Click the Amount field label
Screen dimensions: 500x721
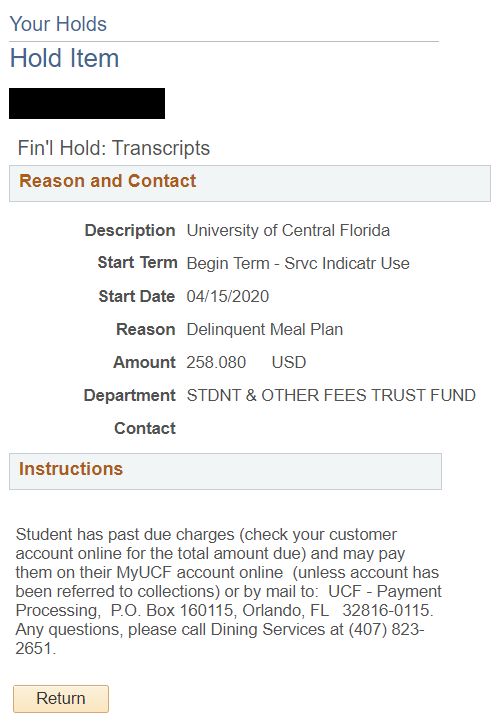144,362
